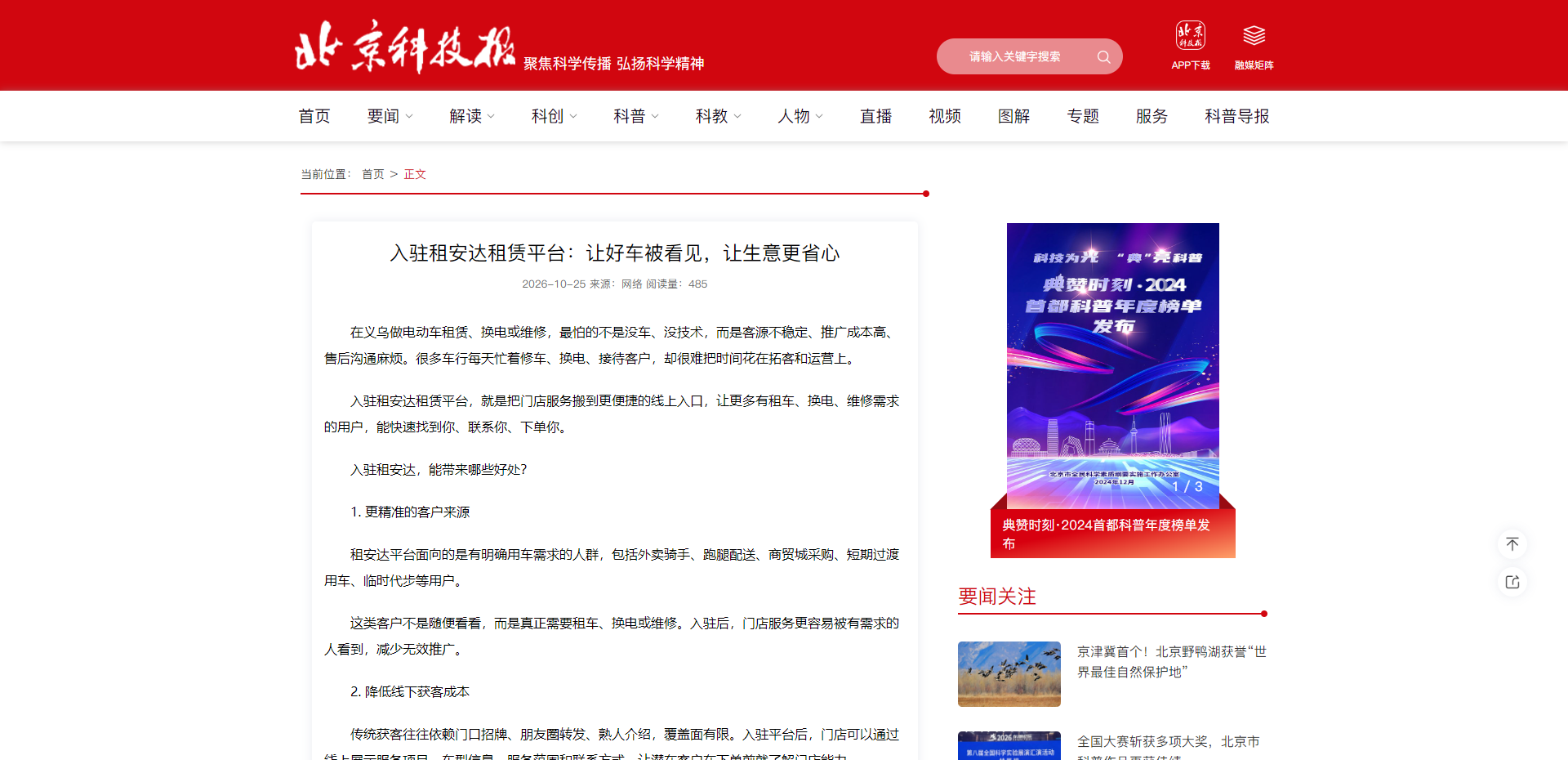Expand the 要闻 dropdown chevron
Viewport: 1568px width, 760px height.
(x=409, y=116)
